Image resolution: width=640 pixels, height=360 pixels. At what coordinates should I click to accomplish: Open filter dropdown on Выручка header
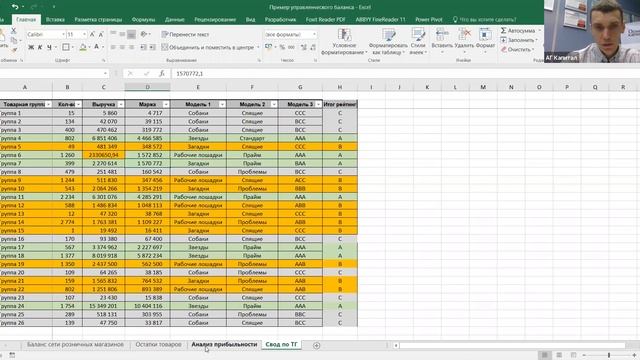pyautogui.click(x=120, y=104)
